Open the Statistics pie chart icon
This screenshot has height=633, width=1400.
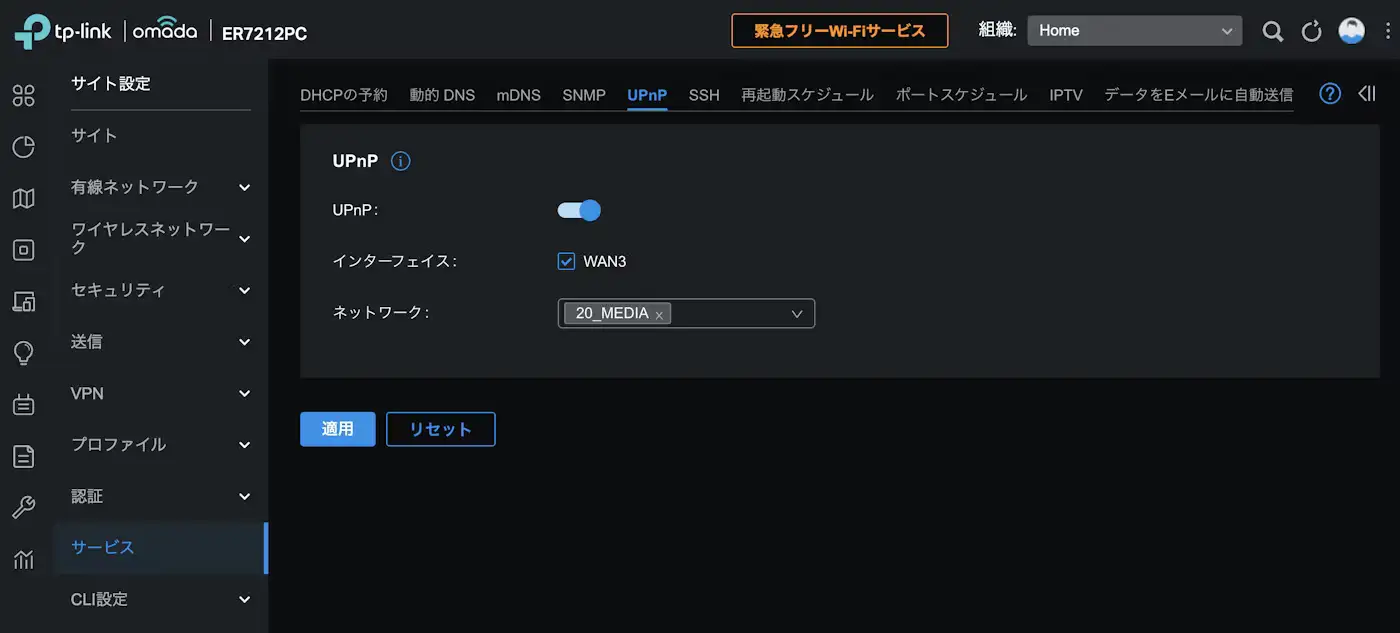(23, 147)
